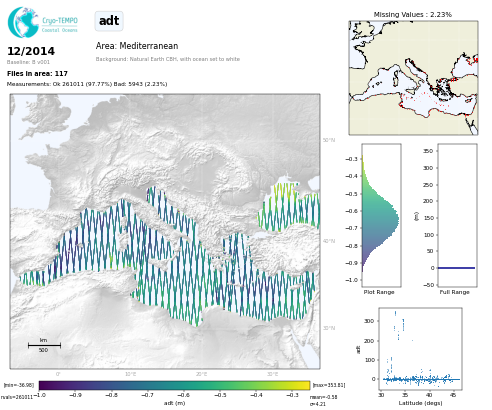The width and height of the screenshot is (492, 410).
Task: Click the Full Range histogram panel
Action: coord(457,215)
